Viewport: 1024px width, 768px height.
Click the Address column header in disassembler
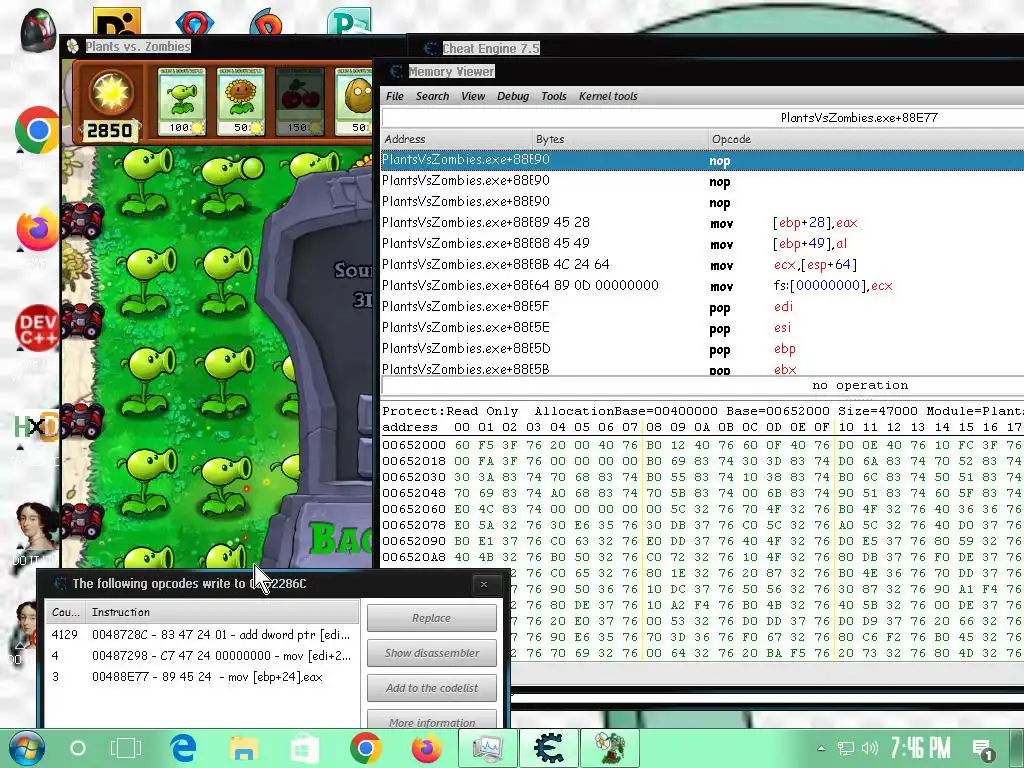[456, 139]
